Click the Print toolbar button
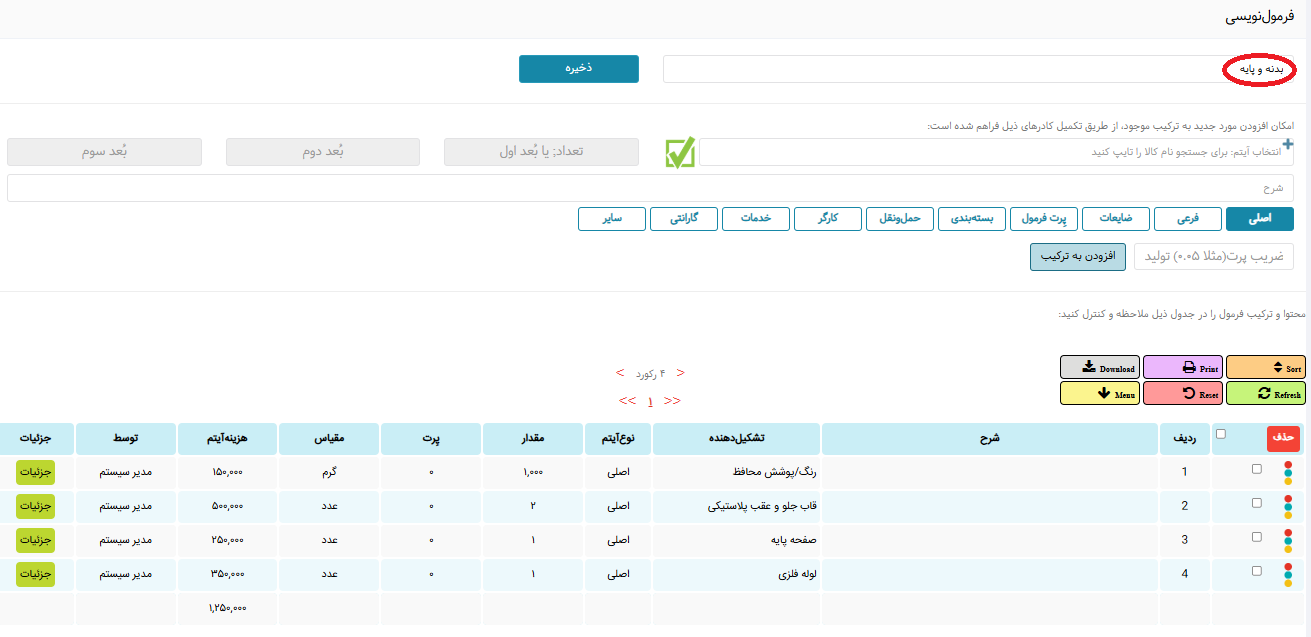 point(1182,367)
